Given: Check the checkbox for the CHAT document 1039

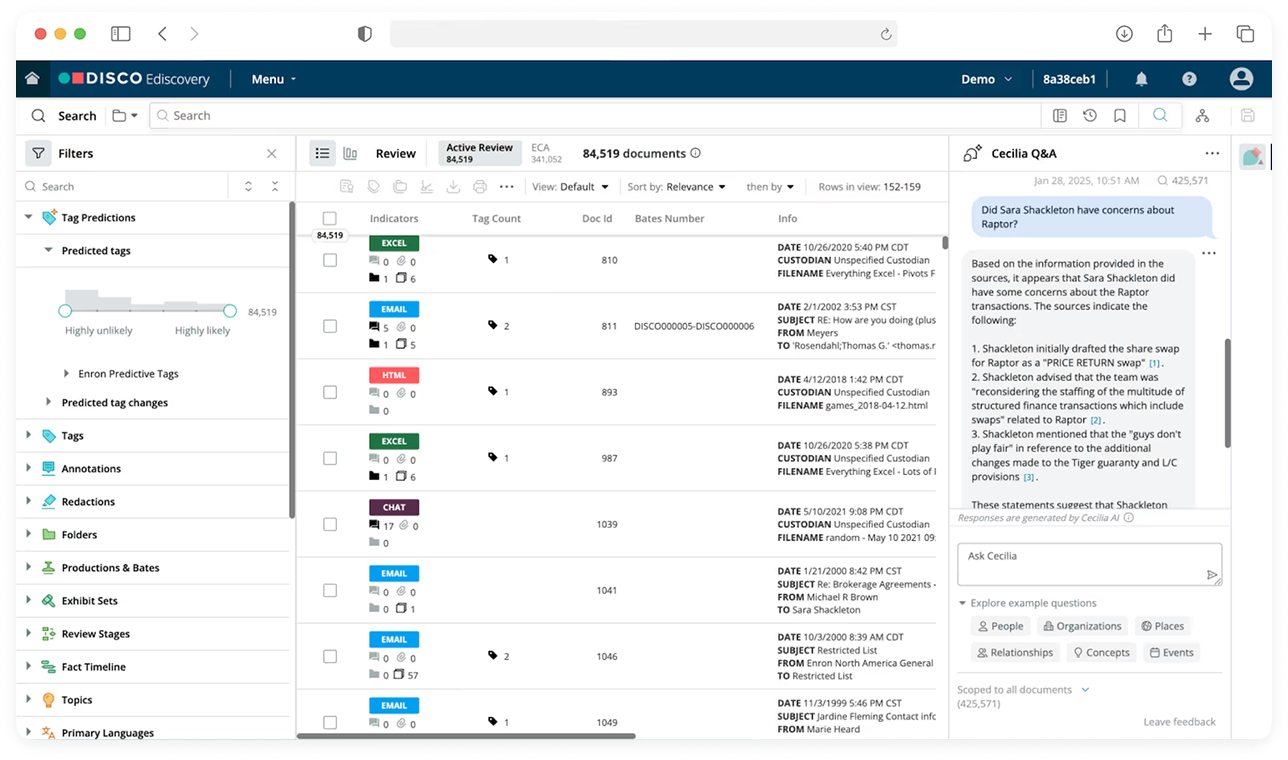Looking at the screenshot, I should click(329, 524).
